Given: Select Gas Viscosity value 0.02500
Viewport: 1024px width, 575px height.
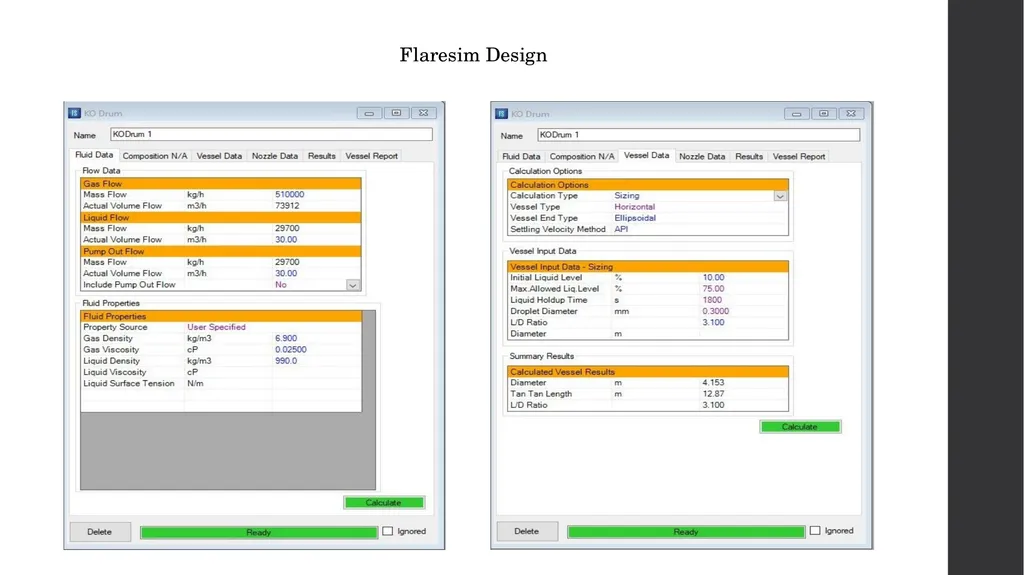Looking at the screenshot, I should point(291,350).
